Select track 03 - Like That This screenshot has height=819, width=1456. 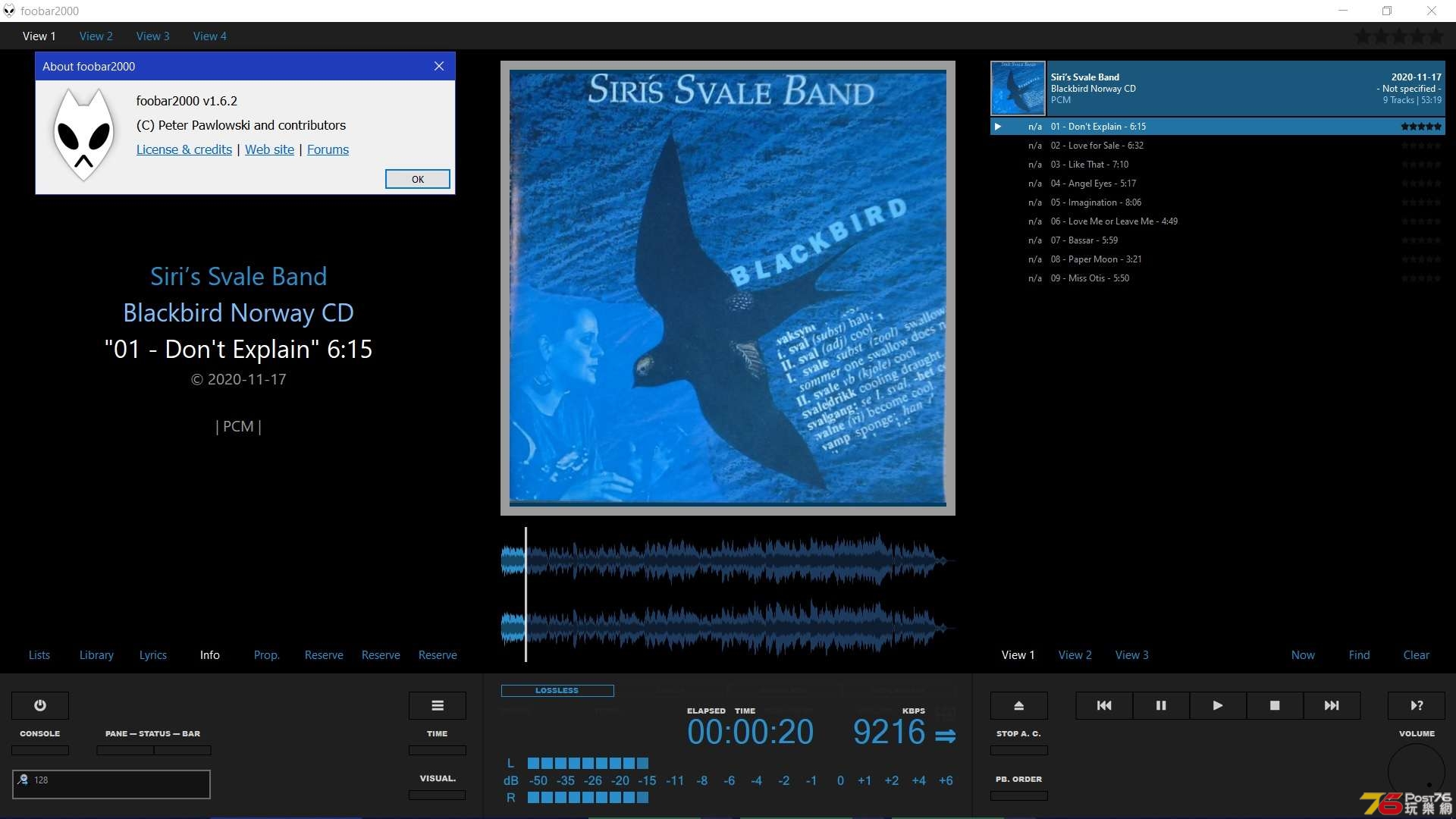coord(1218,165)
